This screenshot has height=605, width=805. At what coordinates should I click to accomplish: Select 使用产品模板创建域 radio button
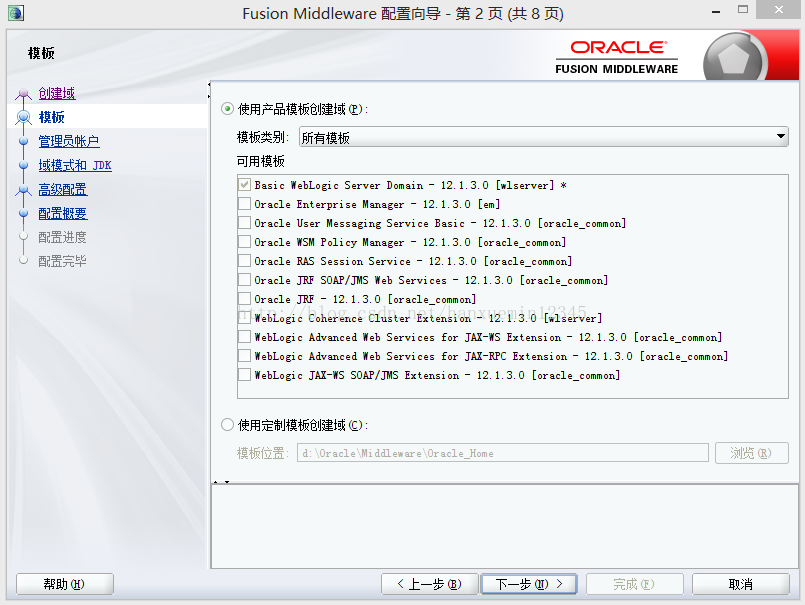(x=227, y=109)
